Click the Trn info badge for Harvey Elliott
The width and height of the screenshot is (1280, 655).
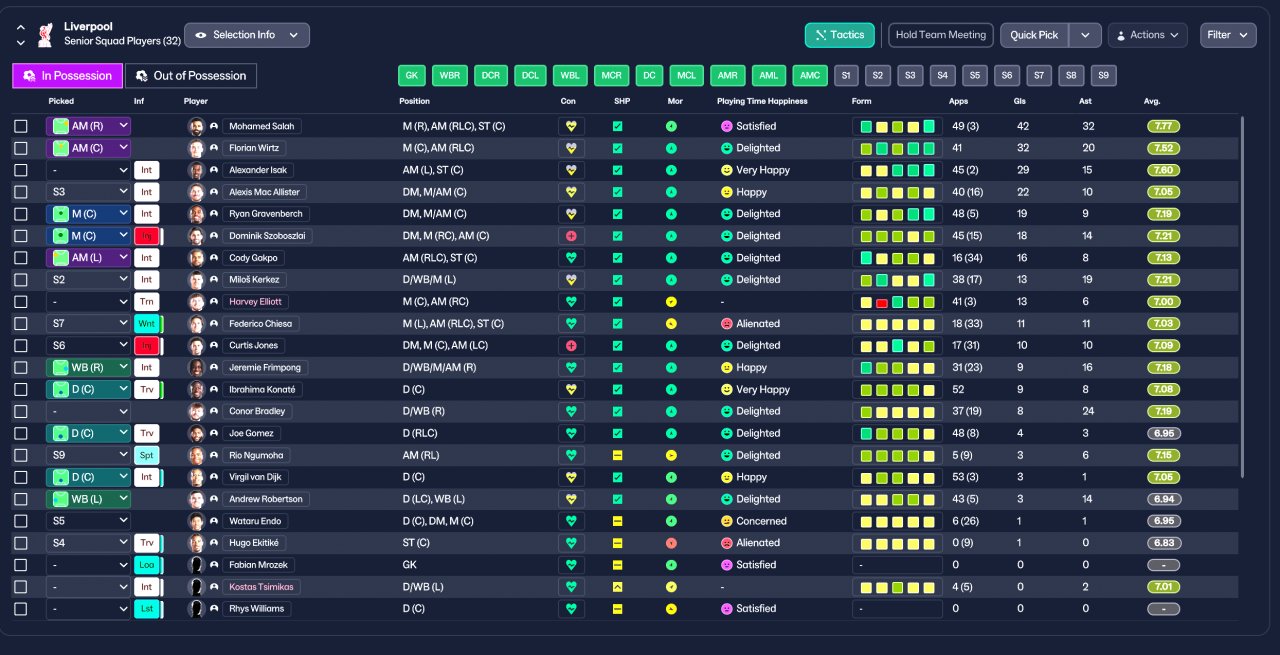[x=147, y=302]
